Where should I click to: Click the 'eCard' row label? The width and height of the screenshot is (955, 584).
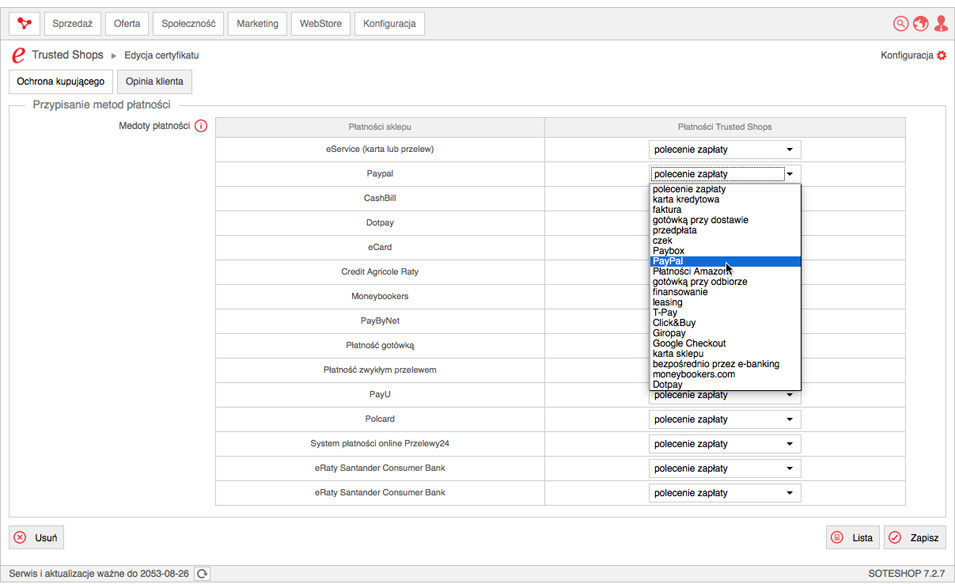tap(380, 247)
